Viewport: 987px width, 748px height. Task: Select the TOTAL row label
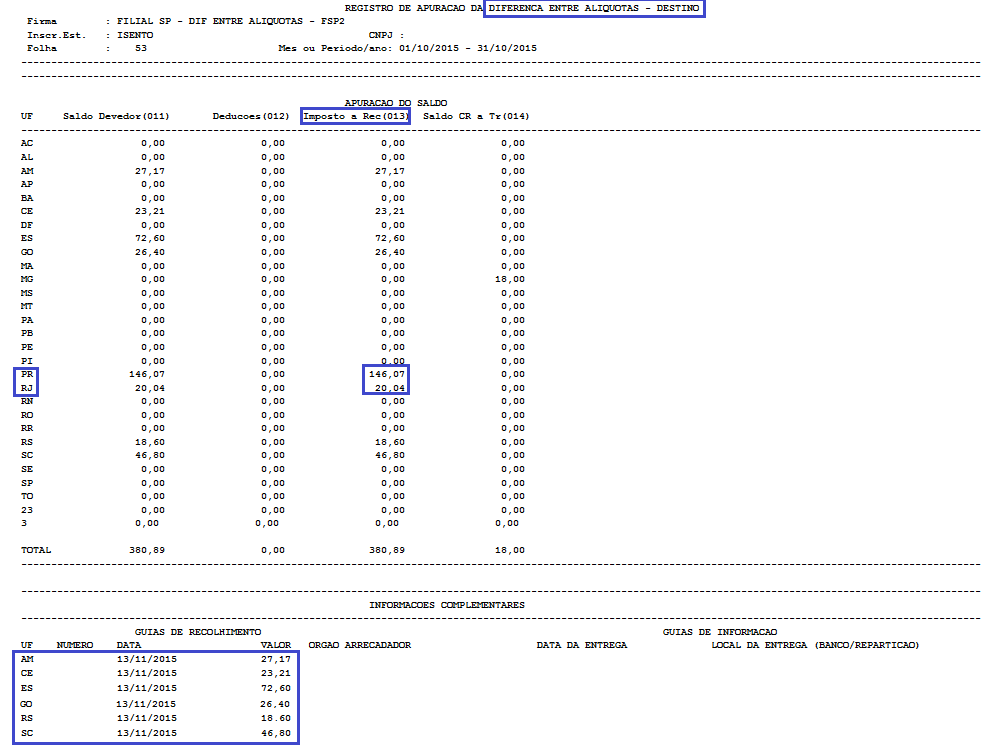pos(36,550)
